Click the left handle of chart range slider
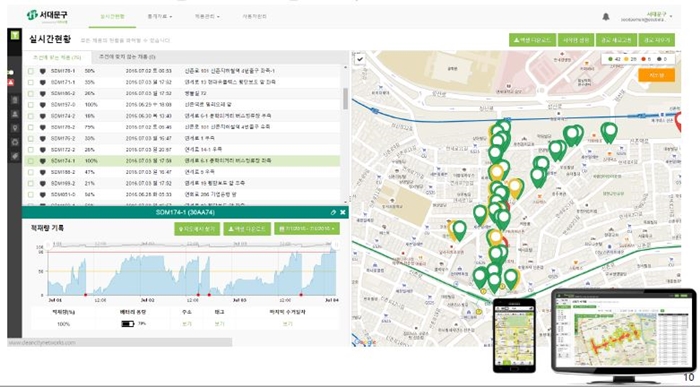Viewport: 700px width, 387px height. coord(48,245)
